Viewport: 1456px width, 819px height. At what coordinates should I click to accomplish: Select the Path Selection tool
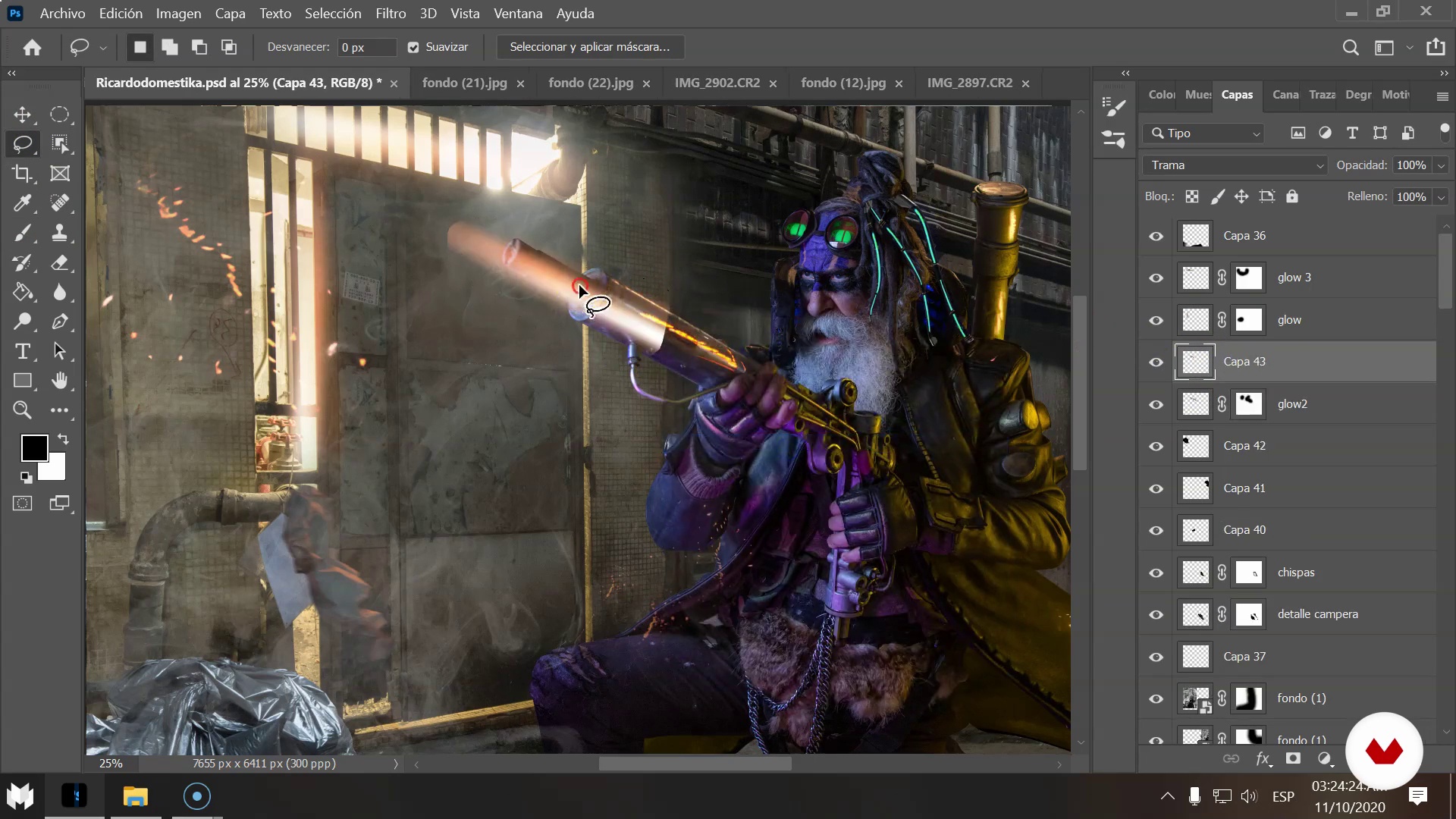[x=60, y=351]
